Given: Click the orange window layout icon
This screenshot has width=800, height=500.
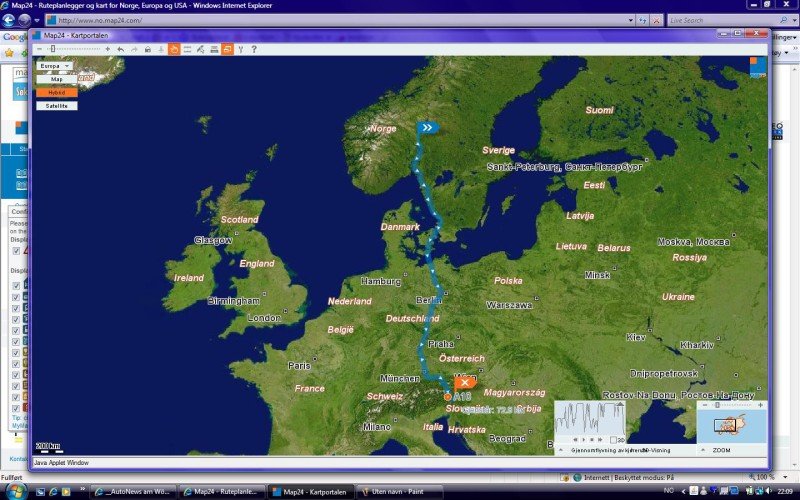Looking at the screenshot, I should point(227,49).
